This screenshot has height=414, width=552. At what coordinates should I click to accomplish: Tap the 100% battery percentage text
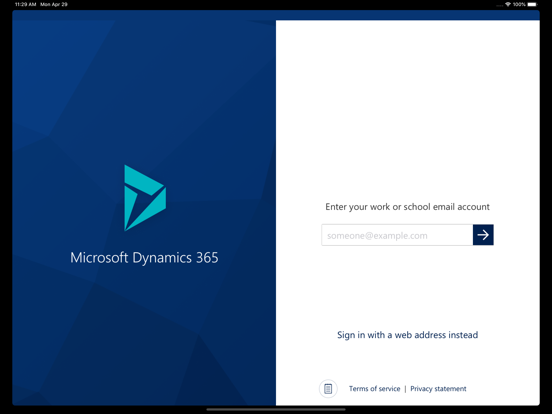click(x=519, y=4)
